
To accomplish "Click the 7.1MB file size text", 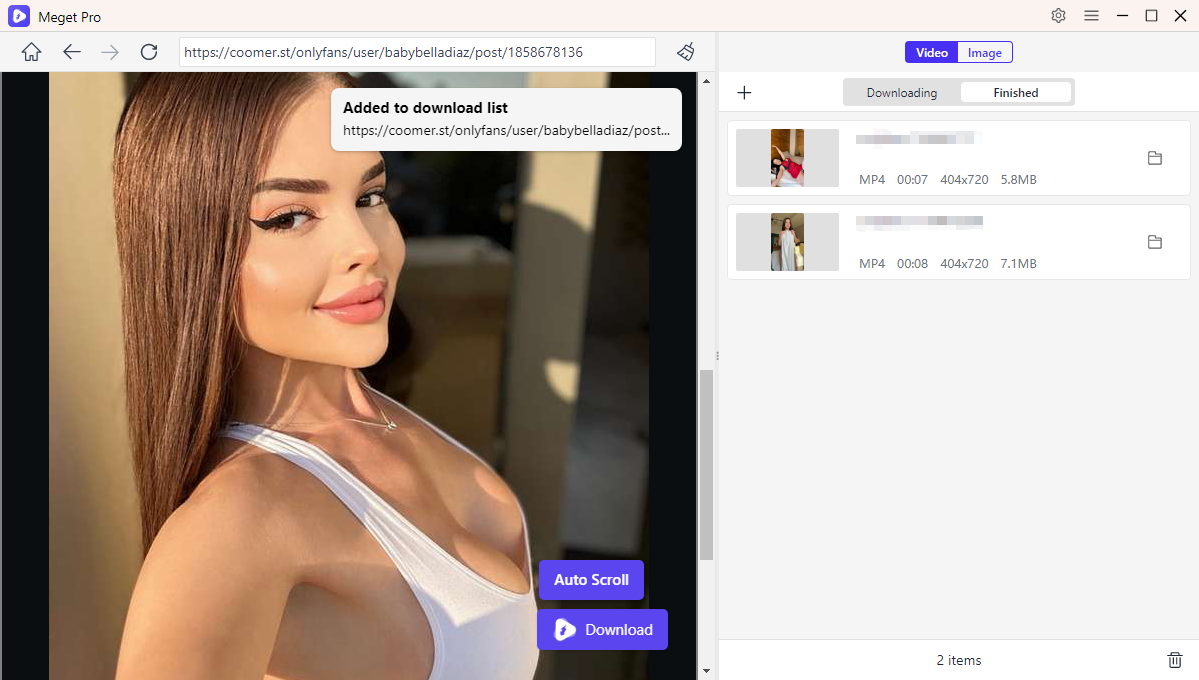I will click(x=1019, y=264).
